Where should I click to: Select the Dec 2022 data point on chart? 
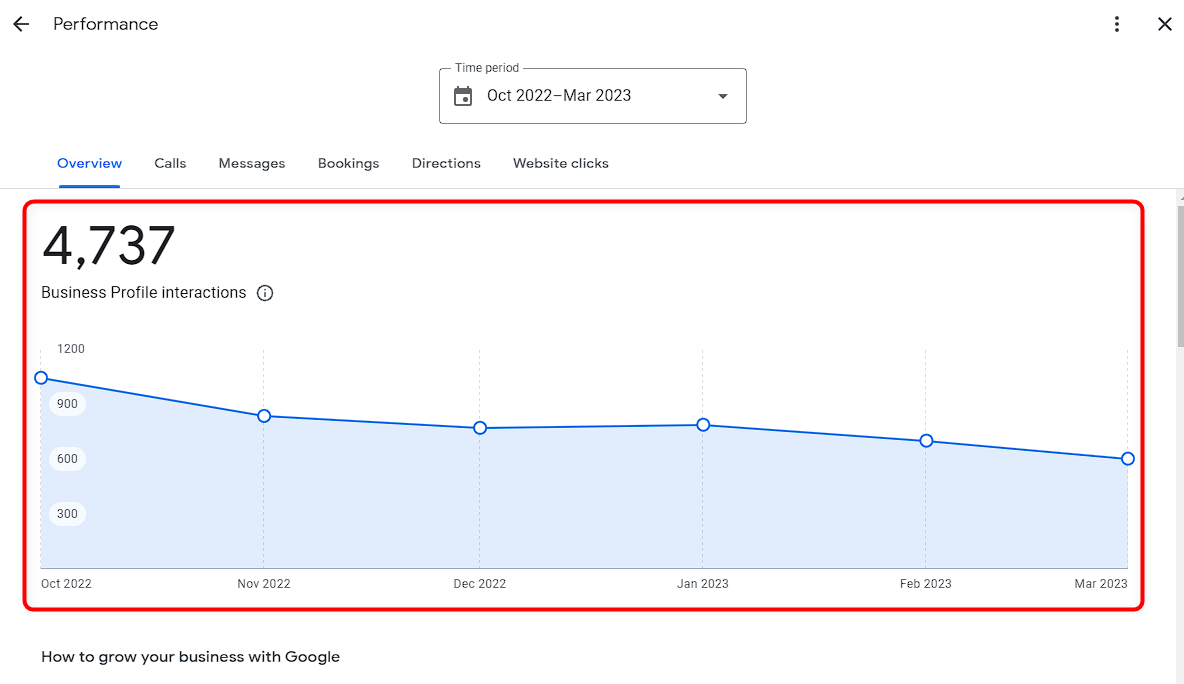pos(481,427)
